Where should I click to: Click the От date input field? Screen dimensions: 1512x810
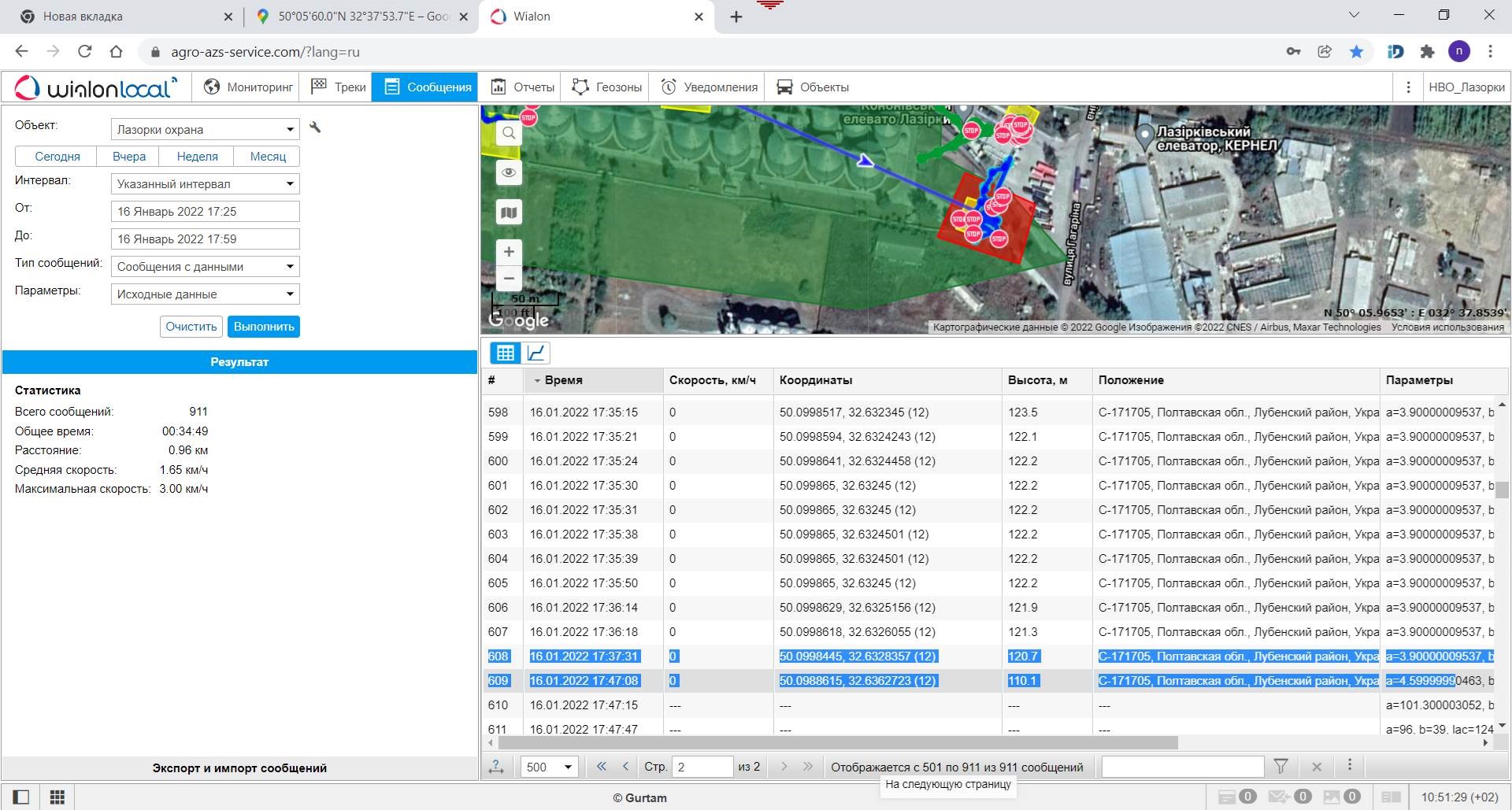click(205, 212)
